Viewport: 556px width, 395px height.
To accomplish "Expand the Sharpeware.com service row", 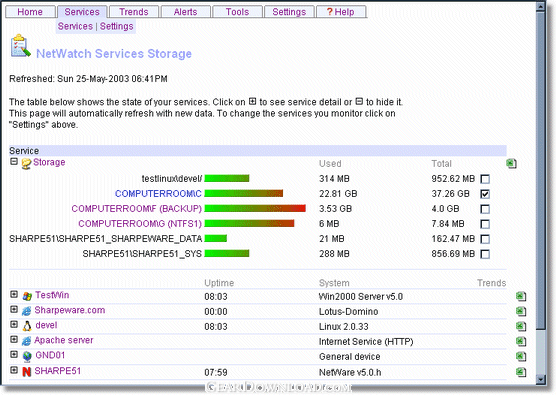I will tap(14, 310).
